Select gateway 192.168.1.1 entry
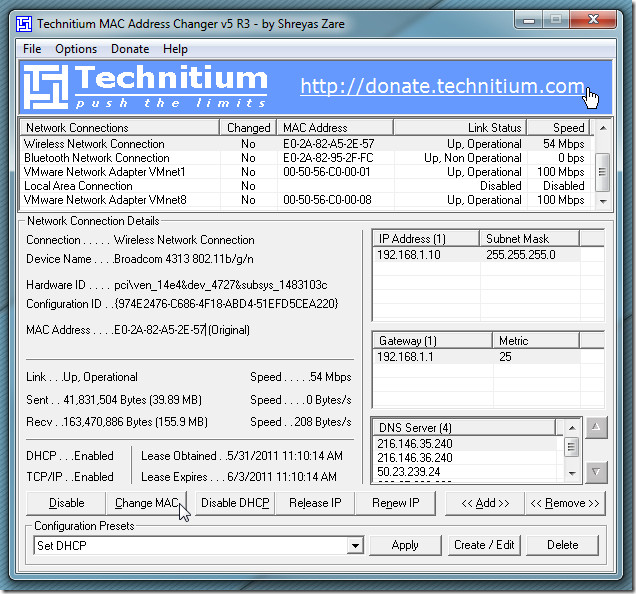Image resolution: width=636 pixels, height=594 pixels. [405, 357]
